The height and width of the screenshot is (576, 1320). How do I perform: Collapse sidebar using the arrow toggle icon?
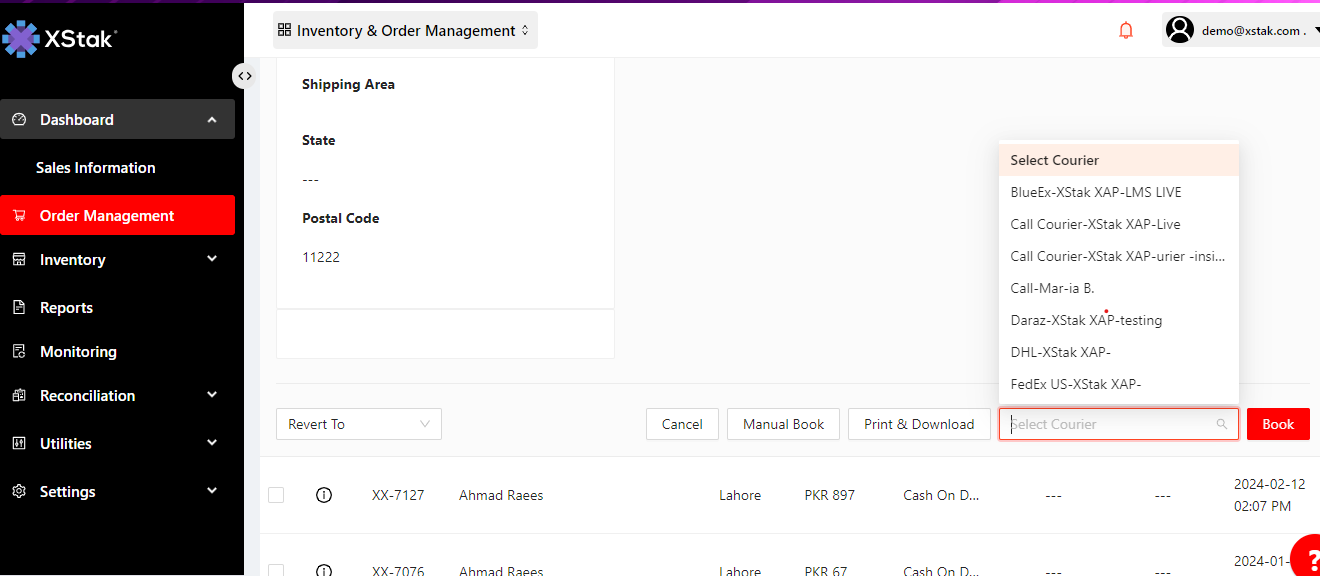click(243, 76)
